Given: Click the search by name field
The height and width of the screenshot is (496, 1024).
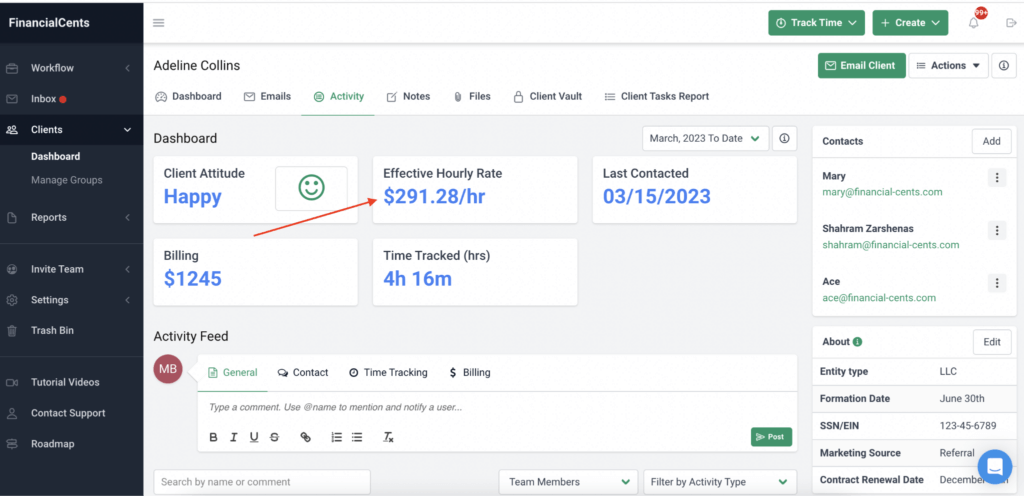Looking at the screenshot, I should click(x=262, y=482).
